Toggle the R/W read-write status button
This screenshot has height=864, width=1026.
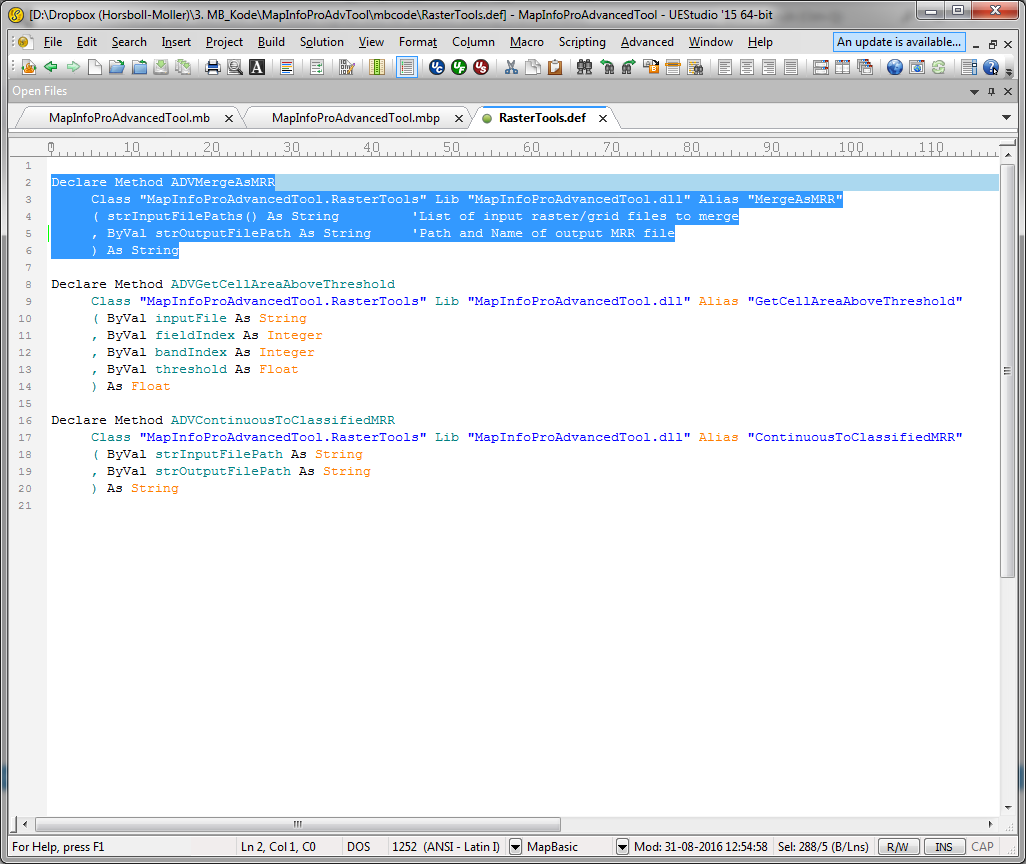tap(898, 847)
